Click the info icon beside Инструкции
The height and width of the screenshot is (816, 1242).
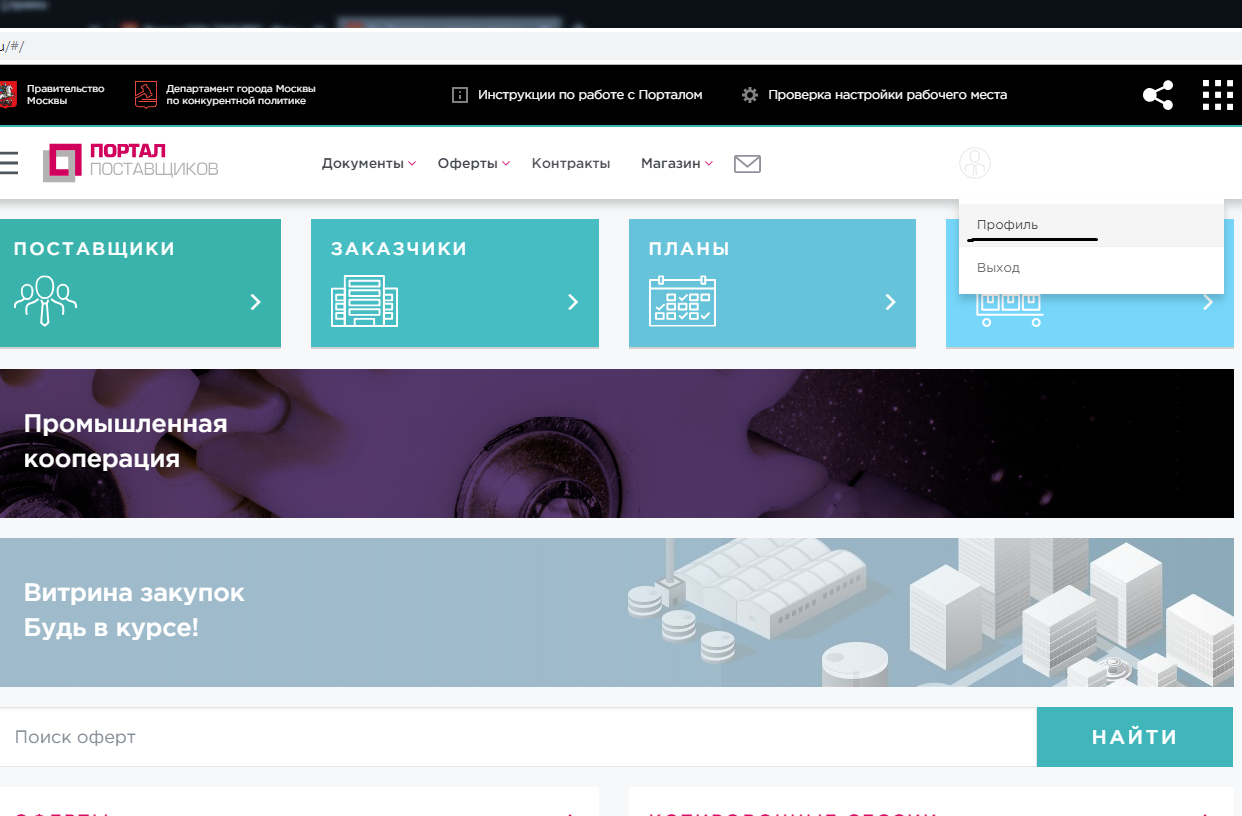pyautogui.click(x=460, y=95)
